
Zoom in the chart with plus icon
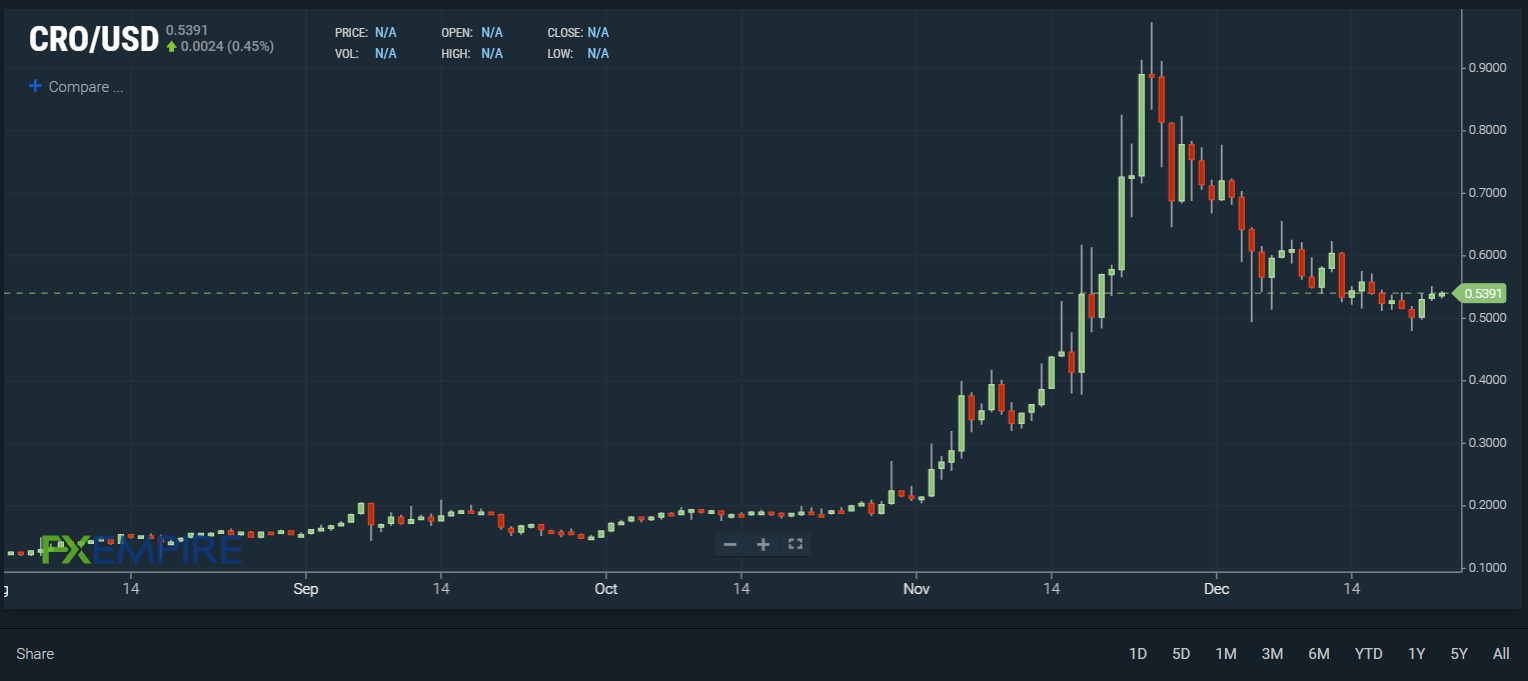click(x=763, y=544)
